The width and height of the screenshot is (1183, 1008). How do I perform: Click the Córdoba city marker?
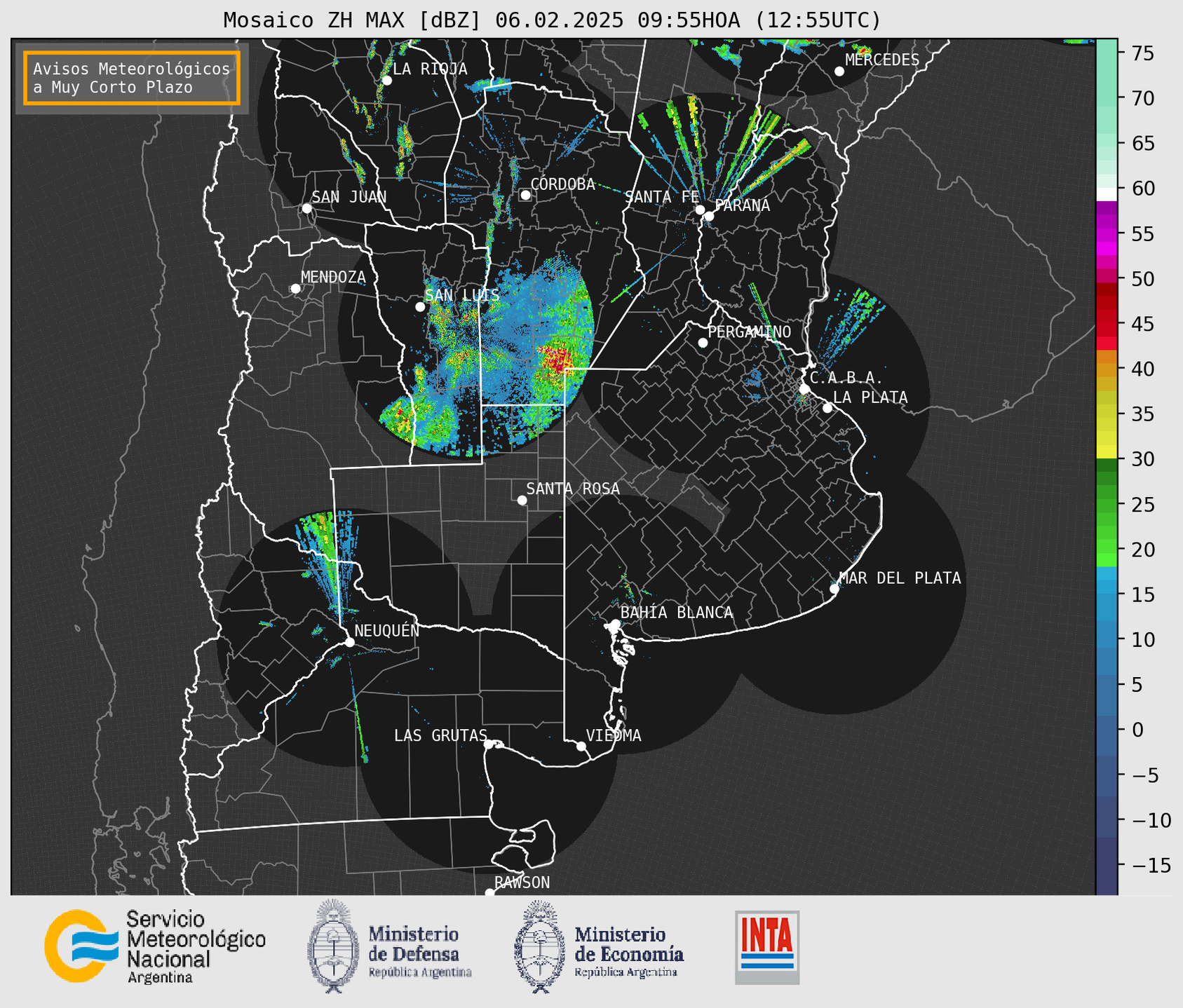click(525, 195)
